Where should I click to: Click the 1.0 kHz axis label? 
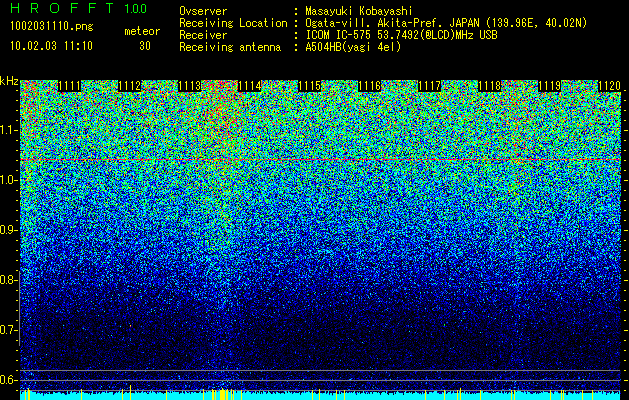click(x=7, y=180)
